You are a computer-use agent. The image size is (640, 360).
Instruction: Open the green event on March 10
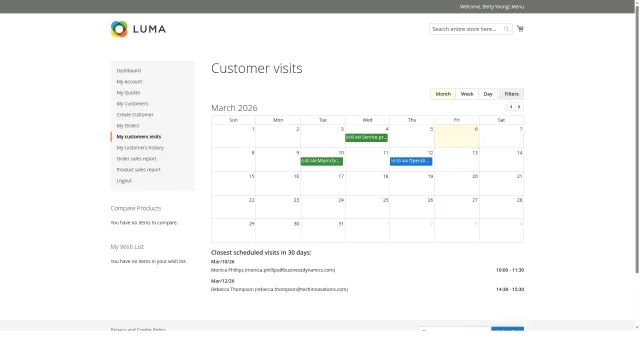tap(322, 161)
